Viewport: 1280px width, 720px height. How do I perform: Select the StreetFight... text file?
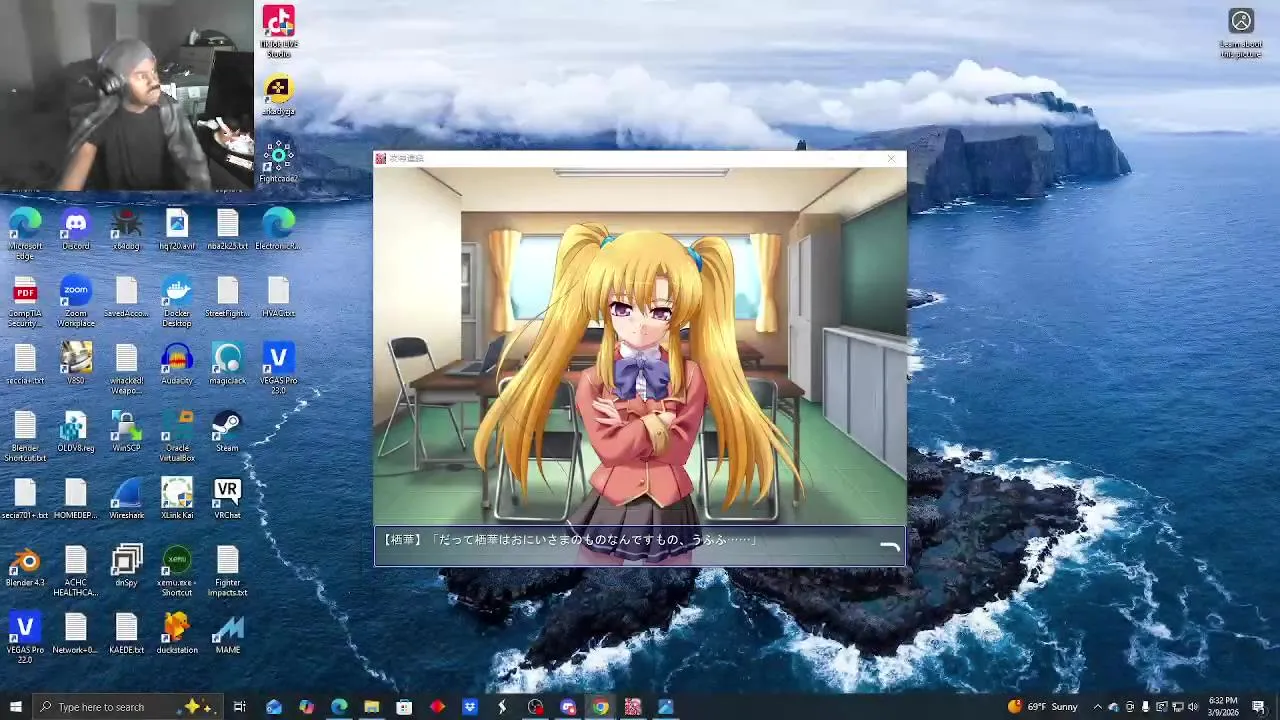coord(227,297)
